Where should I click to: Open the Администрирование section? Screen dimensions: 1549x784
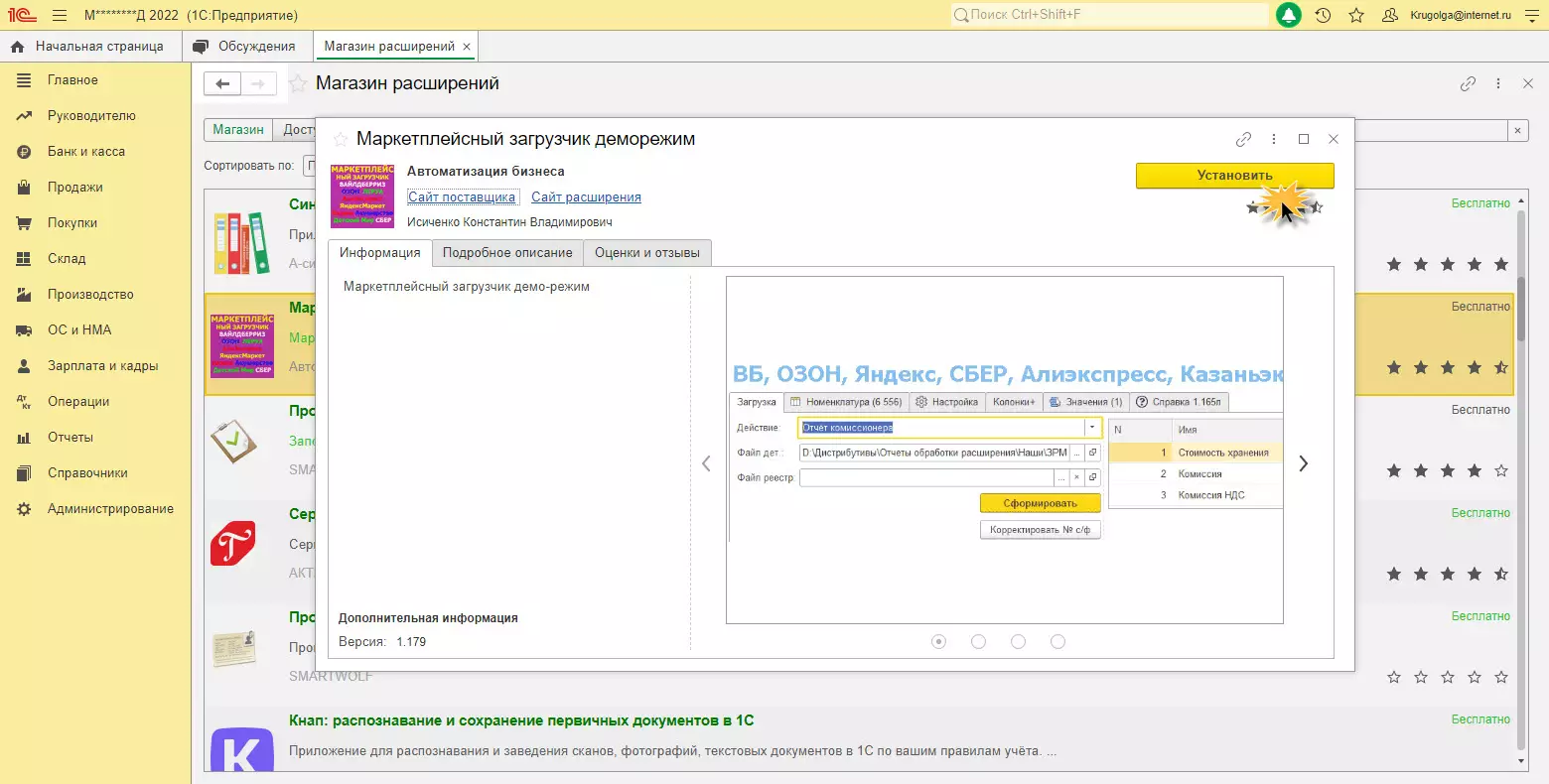click(x=110, y=509)
